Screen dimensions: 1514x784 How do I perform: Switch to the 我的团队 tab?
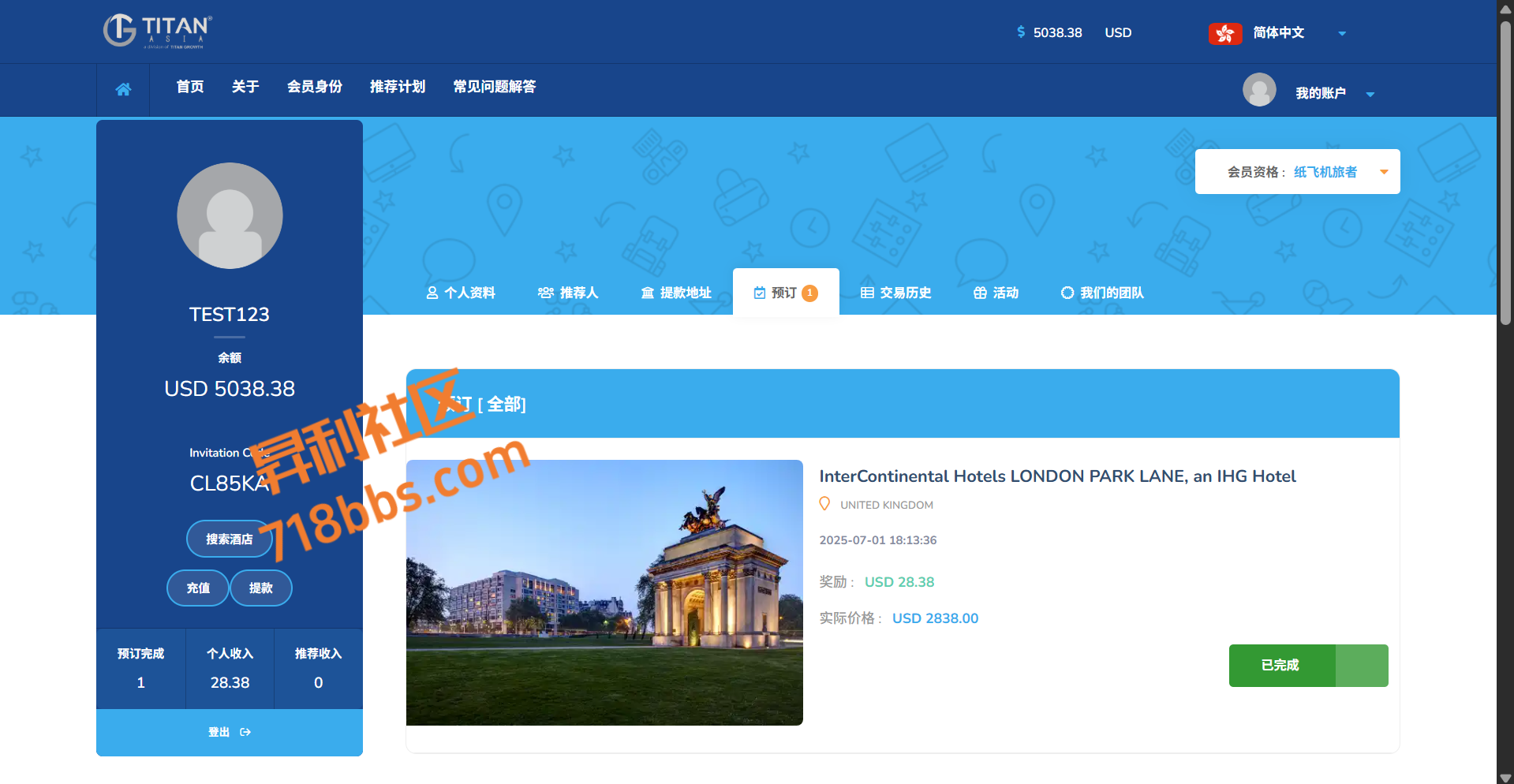tap(1102, 293)
